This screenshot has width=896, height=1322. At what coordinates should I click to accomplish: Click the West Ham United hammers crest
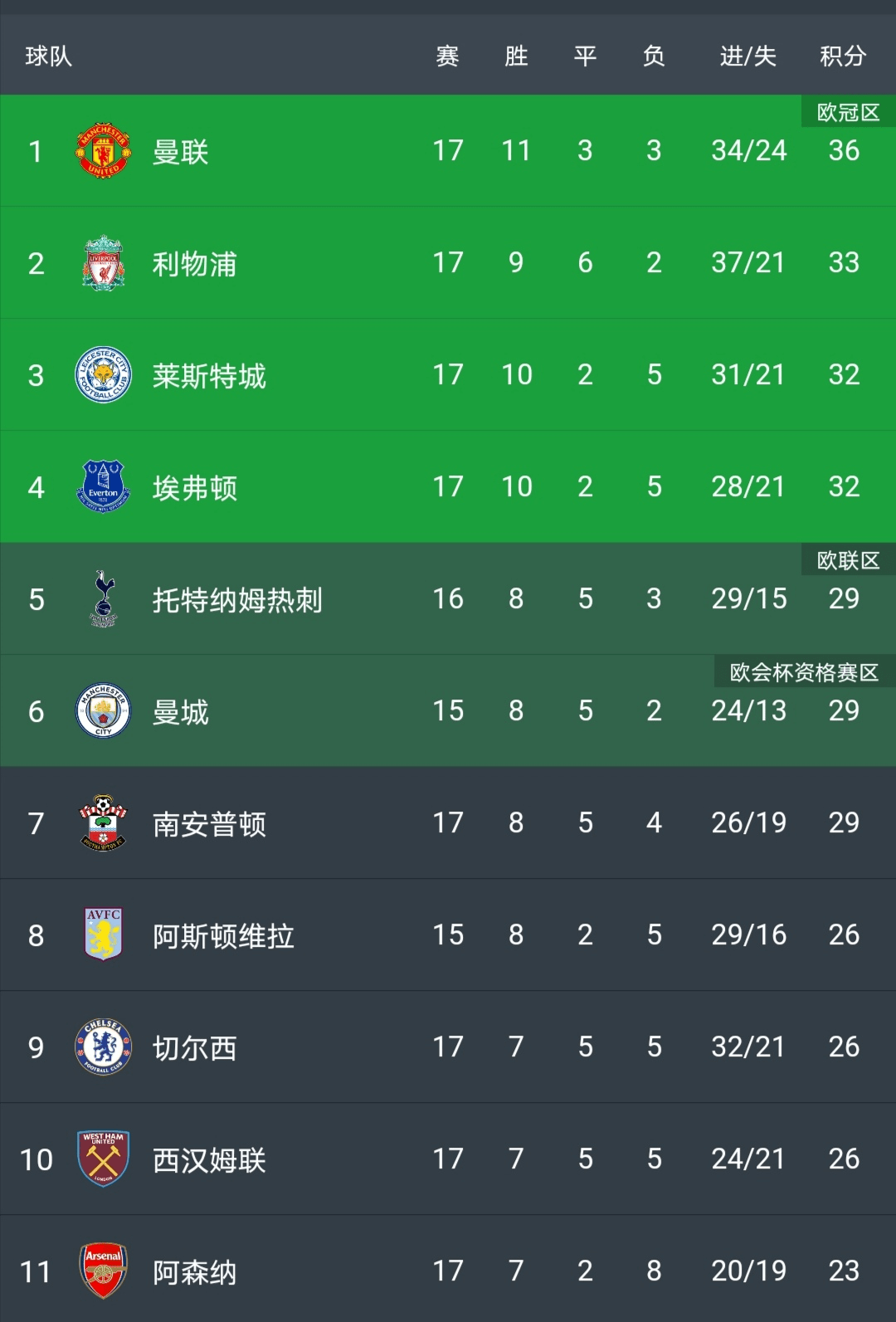(103, 1159)
